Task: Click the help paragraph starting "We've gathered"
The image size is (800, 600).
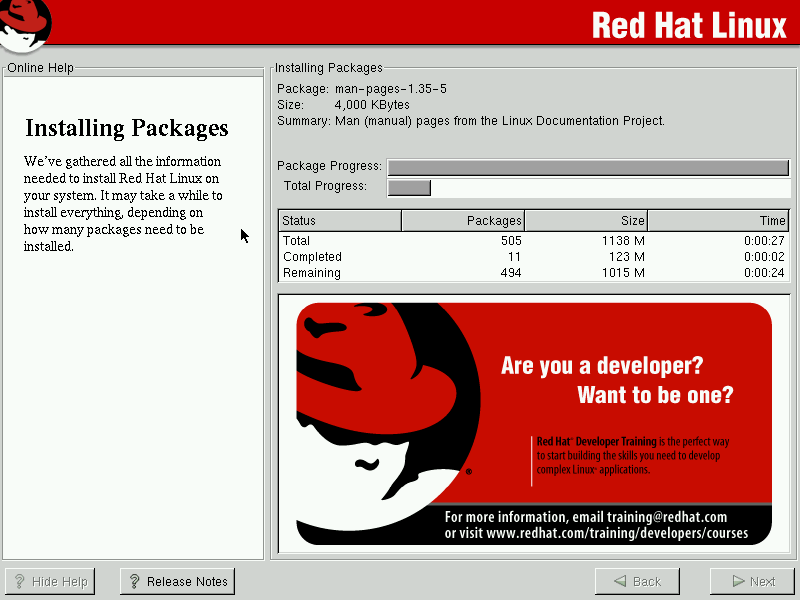Action: [x=123, y=204]
